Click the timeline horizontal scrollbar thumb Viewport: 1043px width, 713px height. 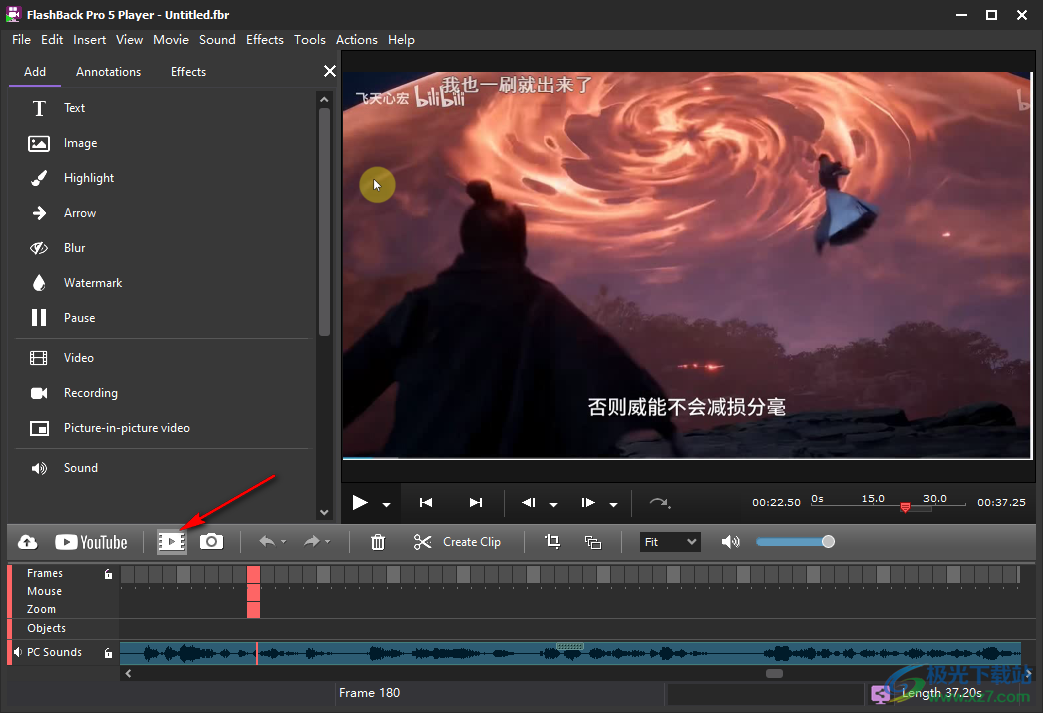point(774,674)
